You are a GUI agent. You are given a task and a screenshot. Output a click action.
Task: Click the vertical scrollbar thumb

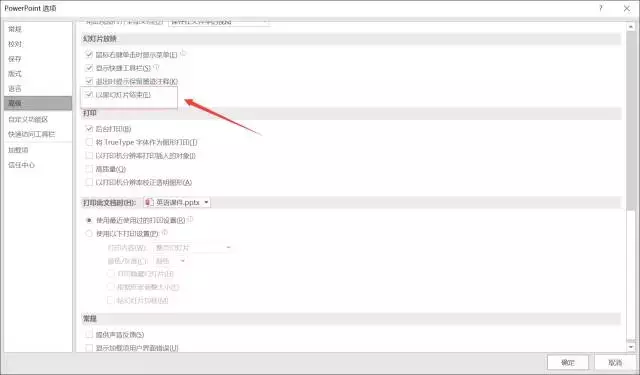tap(631, 121)
